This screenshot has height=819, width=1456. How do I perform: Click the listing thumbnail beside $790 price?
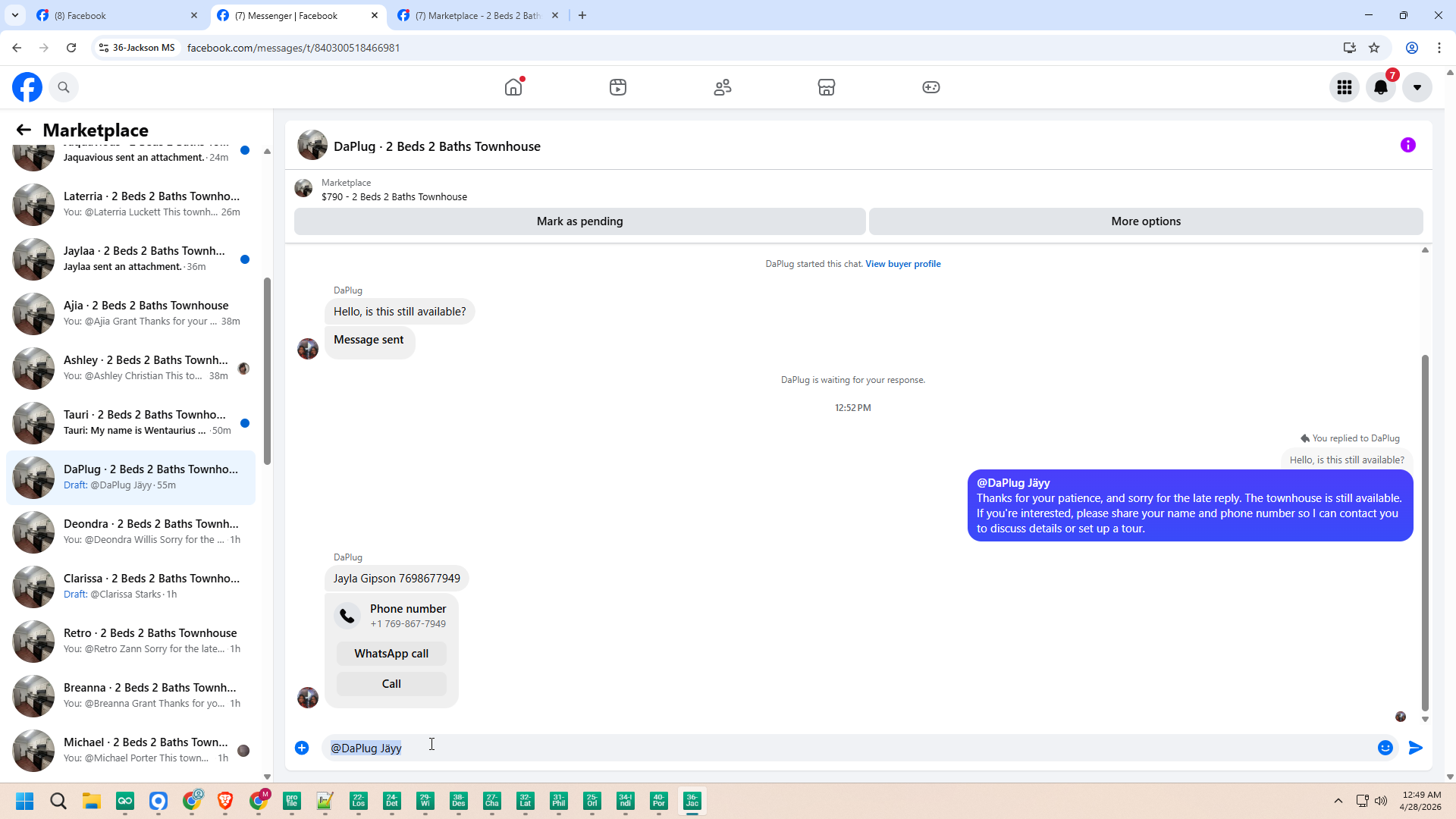[303, 188]
